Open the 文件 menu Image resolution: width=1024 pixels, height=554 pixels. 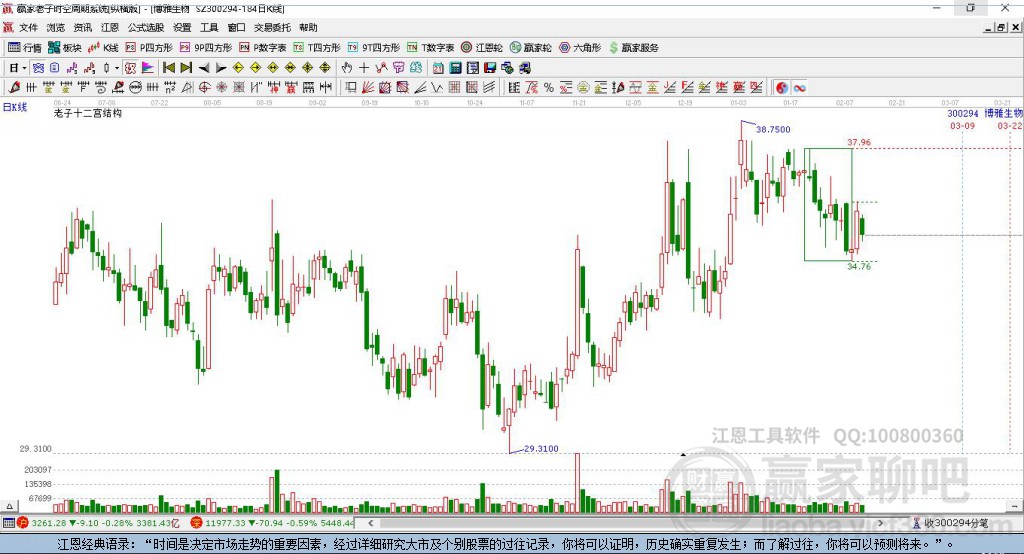(x=28, y=27)
